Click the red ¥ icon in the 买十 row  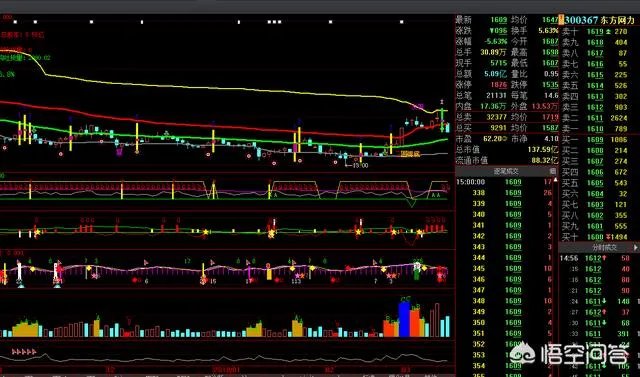point(608,237)
